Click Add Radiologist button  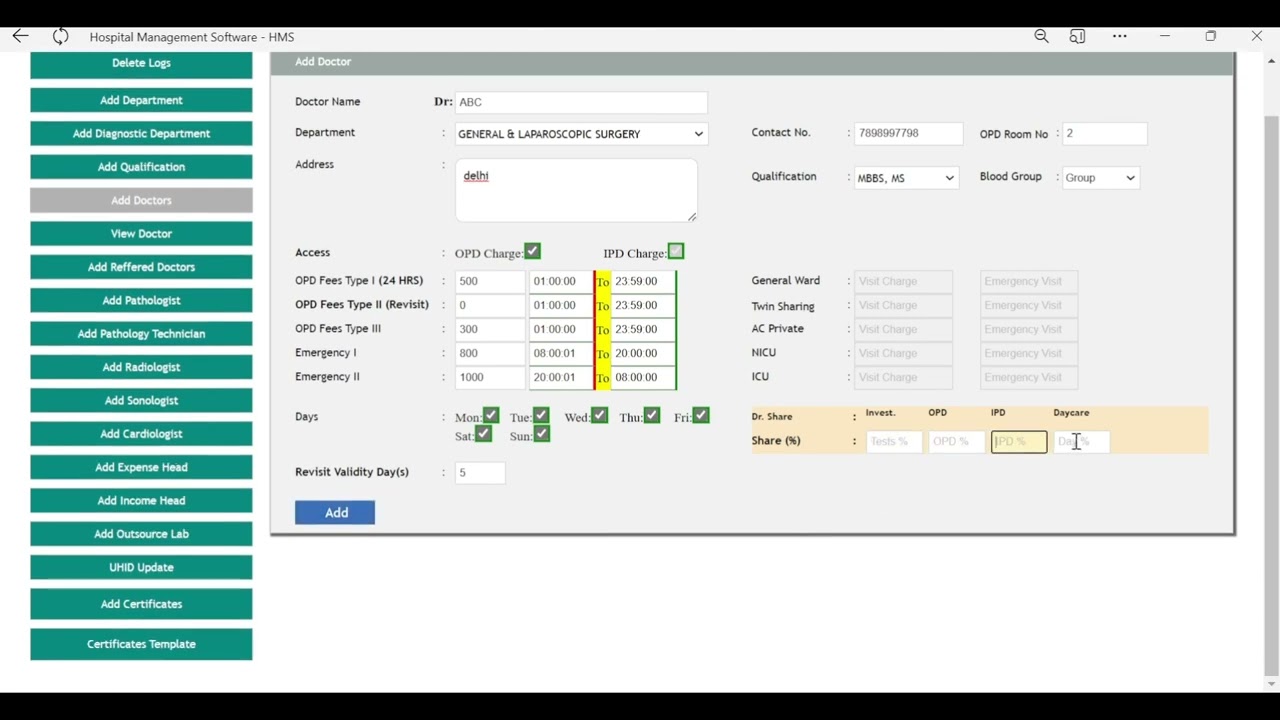pyautogui.click(x=141, y=367)
